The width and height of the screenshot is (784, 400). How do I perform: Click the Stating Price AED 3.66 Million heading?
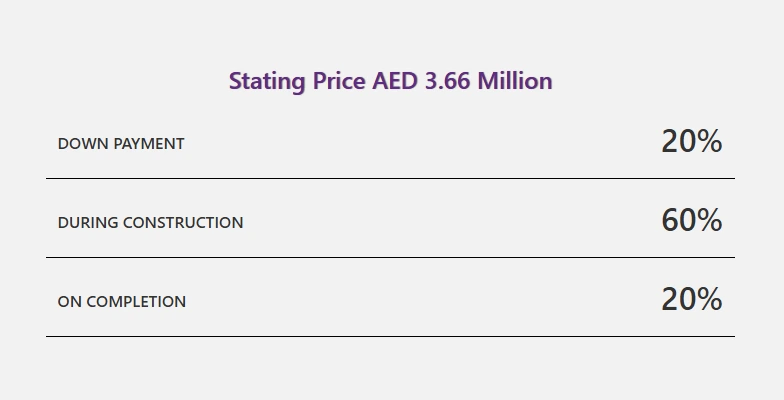(x=390, y=82)
